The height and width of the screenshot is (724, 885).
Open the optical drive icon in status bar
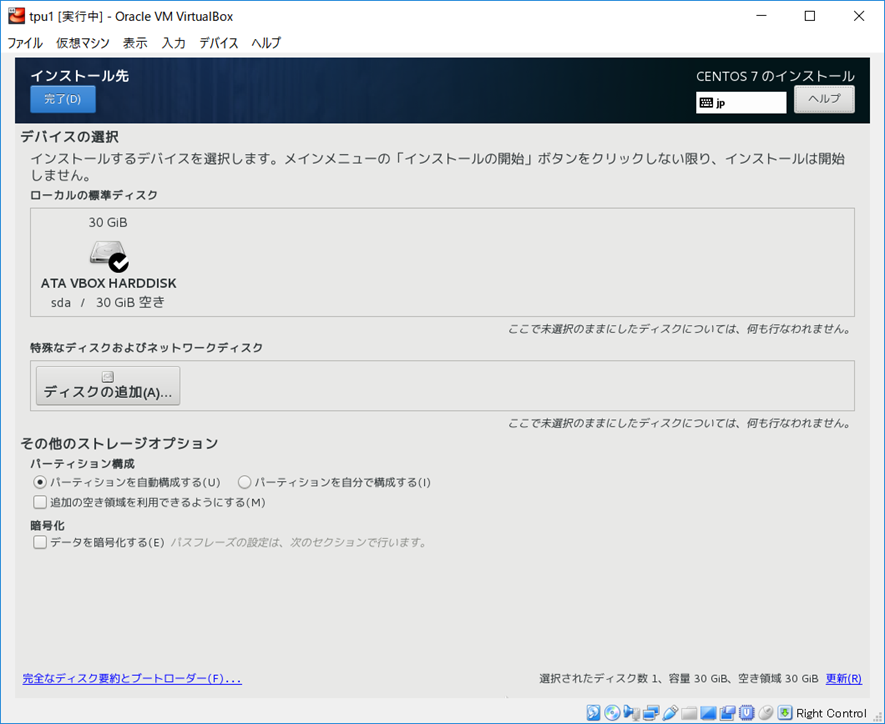(612, 713)
